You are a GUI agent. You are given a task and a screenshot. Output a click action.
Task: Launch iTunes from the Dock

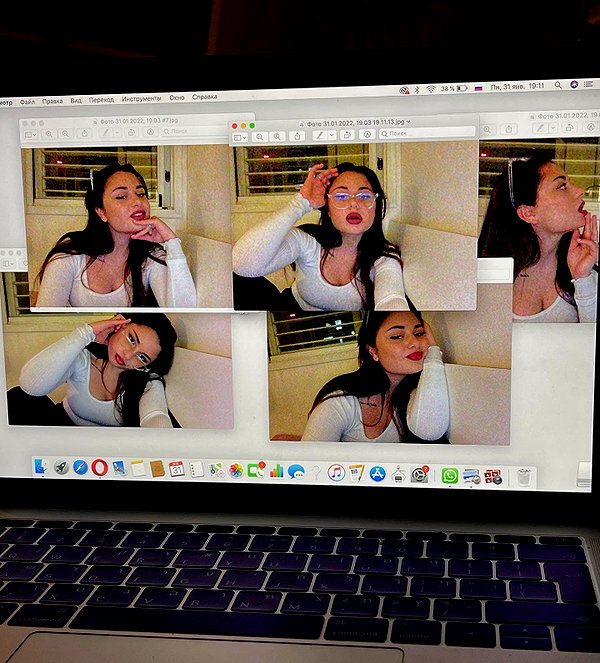click(x=336, y=473)
